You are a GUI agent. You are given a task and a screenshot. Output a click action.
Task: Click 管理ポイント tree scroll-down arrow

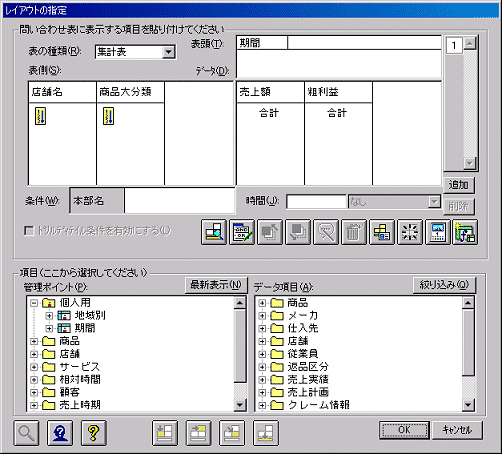[240, 405]
